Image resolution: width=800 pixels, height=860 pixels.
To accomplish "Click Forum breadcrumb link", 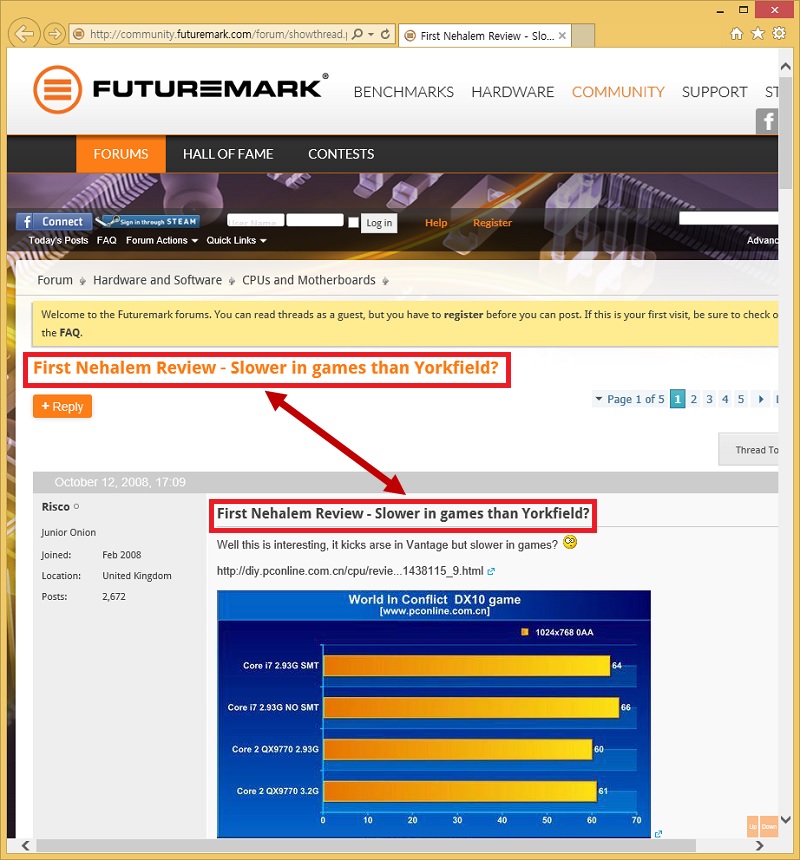I will 55,280.
